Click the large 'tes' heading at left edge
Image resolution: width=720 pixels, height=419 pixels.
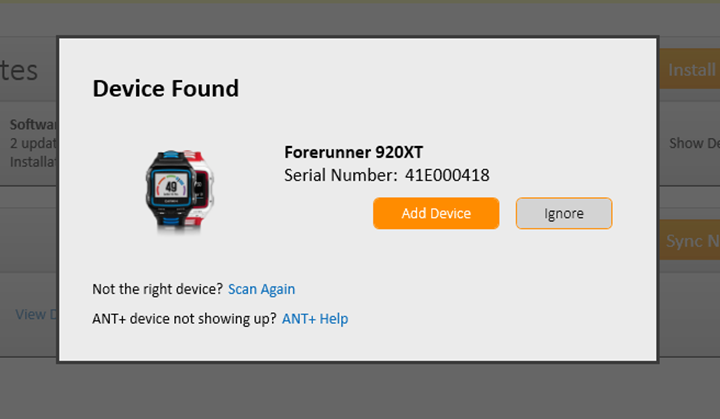(19, 71)
